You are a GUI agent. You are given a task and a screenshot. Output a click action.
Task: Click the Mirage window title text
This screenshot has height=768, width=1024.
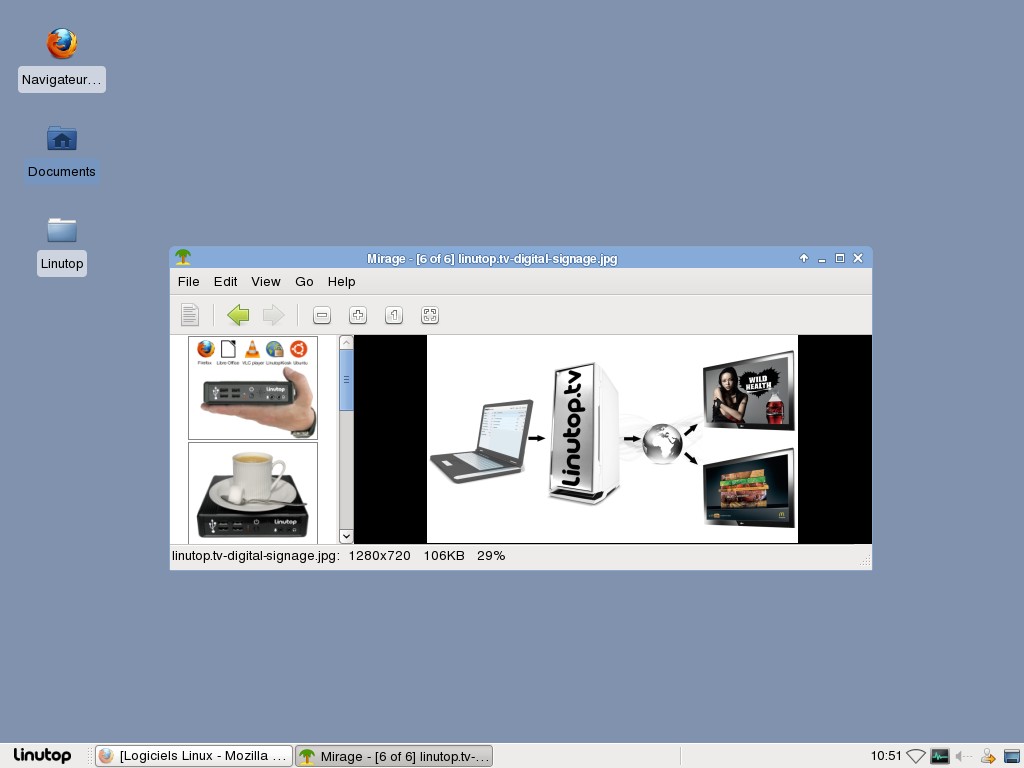(x=492, y=259)
